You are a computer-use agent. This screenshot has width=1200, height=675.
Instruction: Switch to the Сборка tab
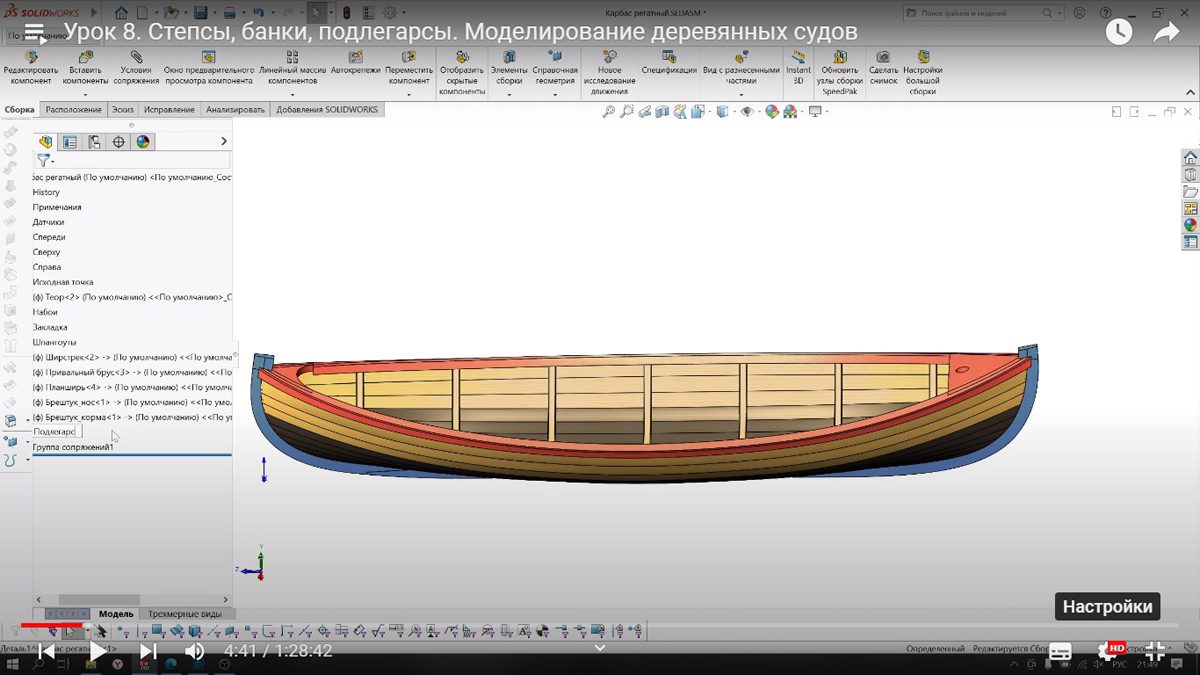20,110
